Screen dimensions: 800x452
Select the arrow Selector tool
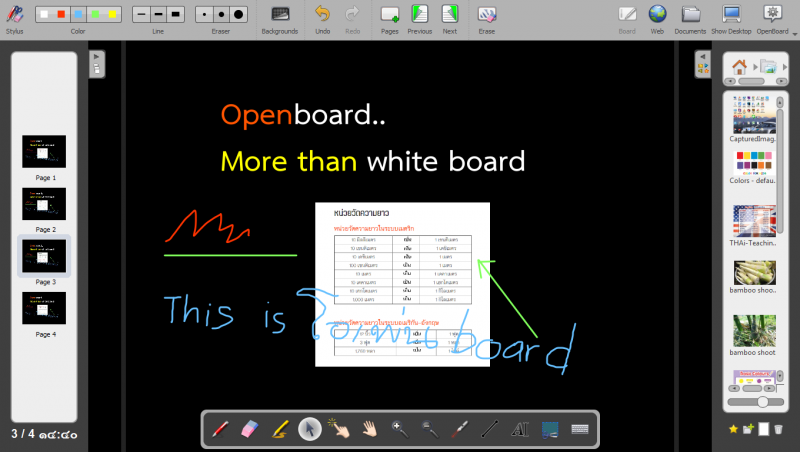pyautogui.click(x=310, y=429)
